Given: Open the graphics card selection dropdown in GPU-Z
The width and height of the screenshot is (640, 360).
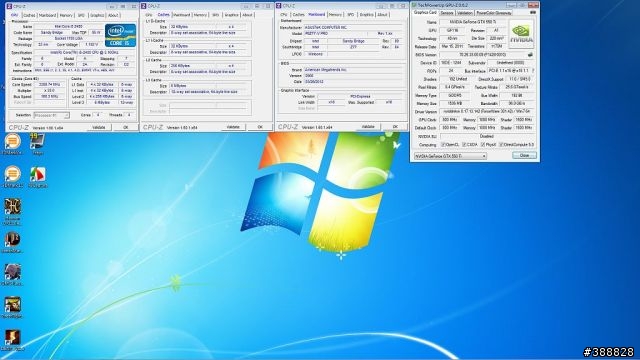Looking at the screenshot, I should coord(450,156).
